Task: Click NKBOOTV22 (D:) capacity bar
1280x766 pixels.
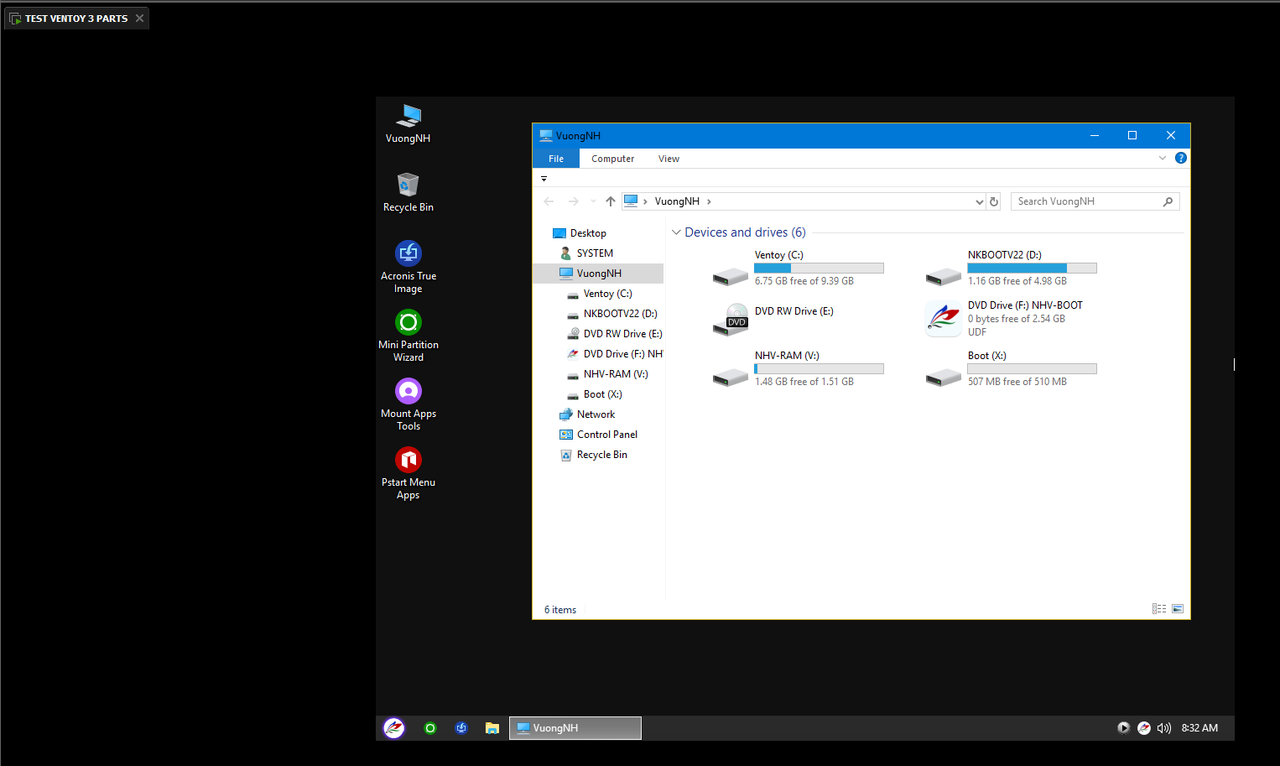Action: [1032, 268]
